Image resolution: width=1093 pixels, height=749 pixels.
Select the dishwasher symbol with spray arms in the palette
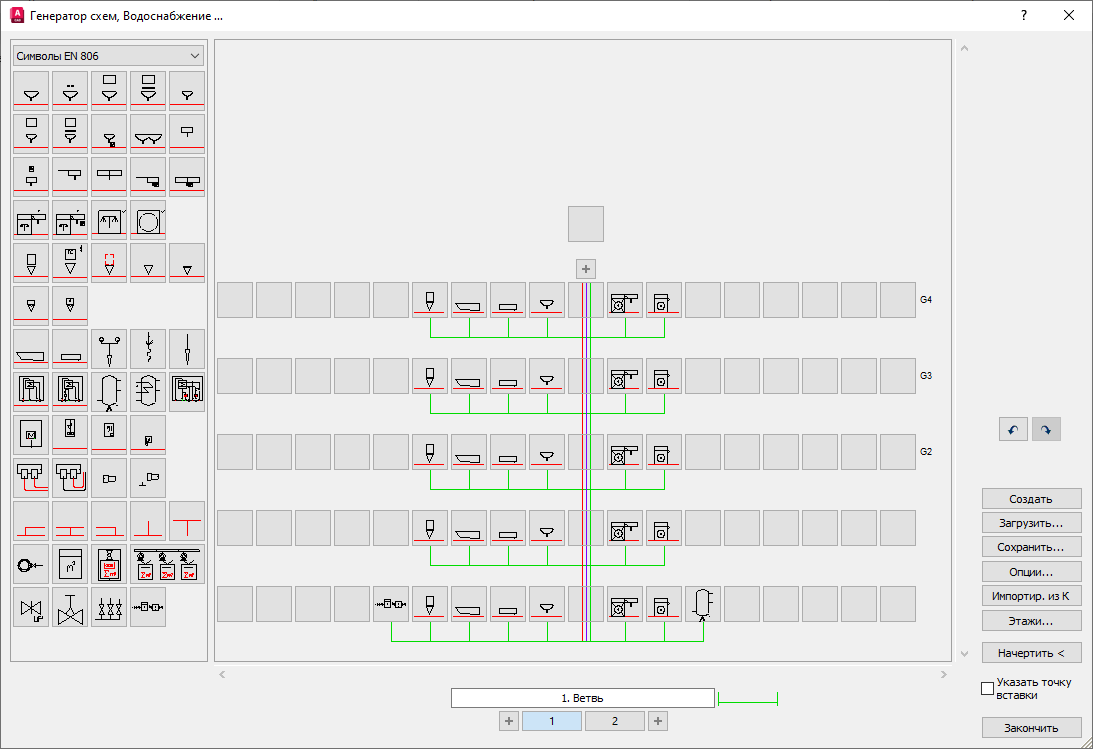[x=109, y=220]
